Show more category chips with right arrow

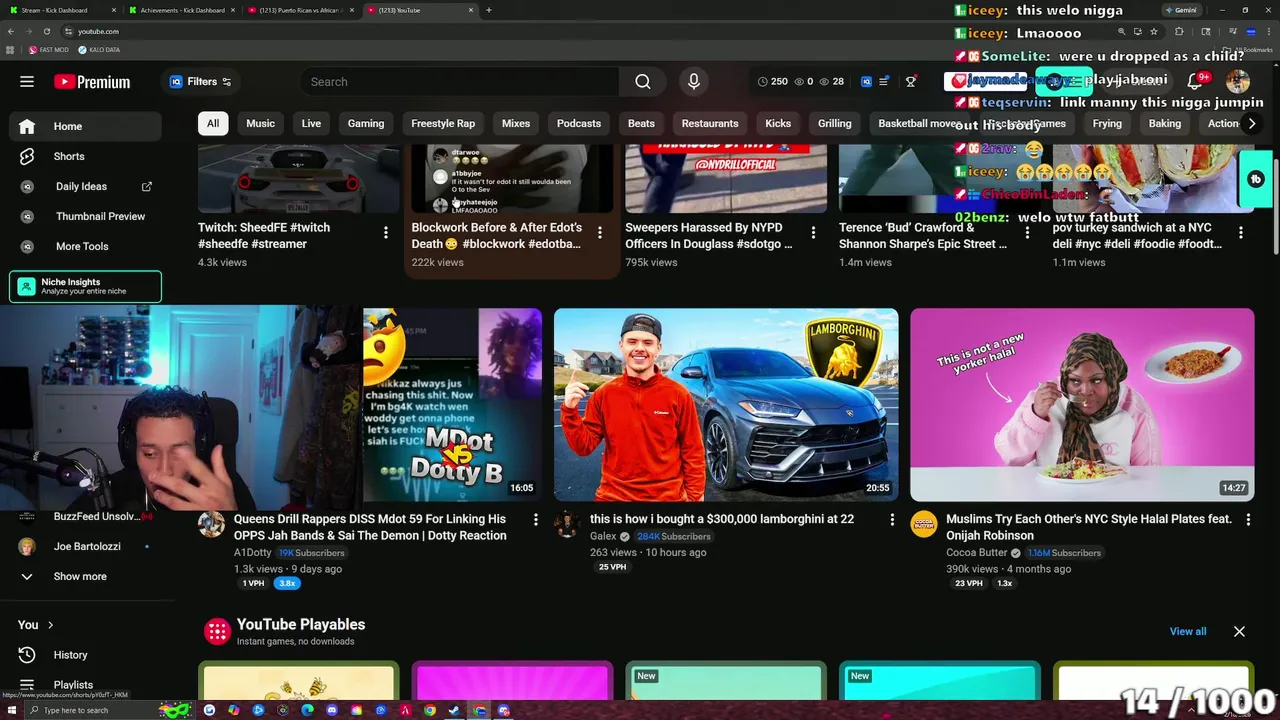coord(1251,124)
